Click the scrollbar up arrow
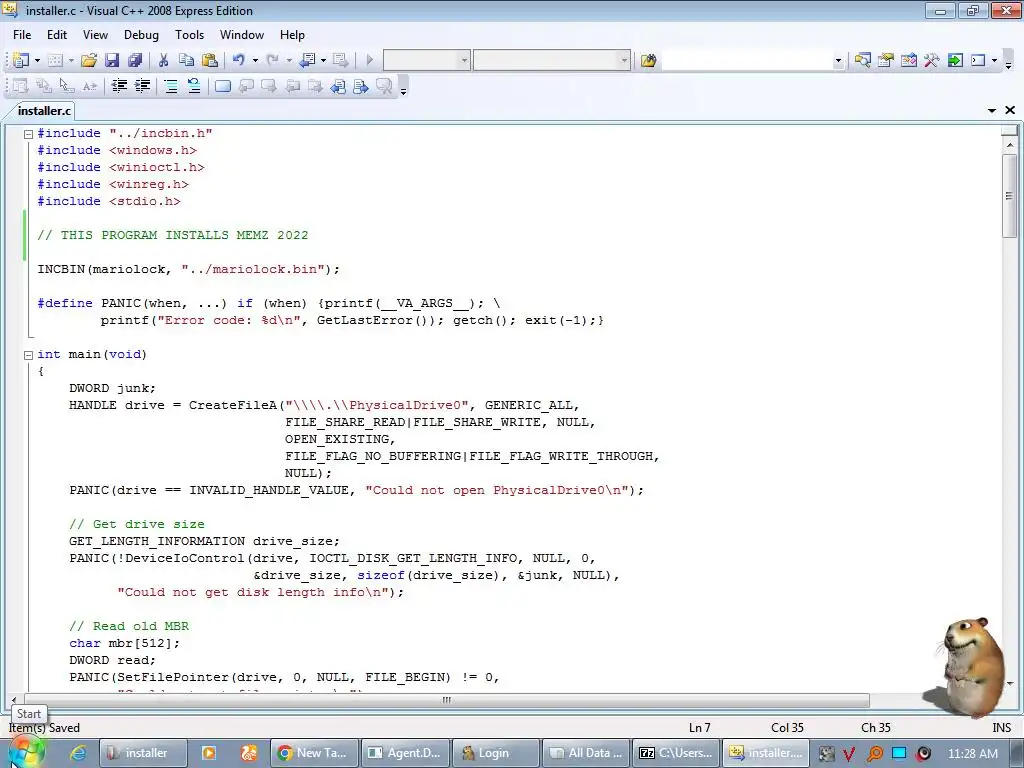Viewport: 1024px width, 768px height. (1010, 144)
